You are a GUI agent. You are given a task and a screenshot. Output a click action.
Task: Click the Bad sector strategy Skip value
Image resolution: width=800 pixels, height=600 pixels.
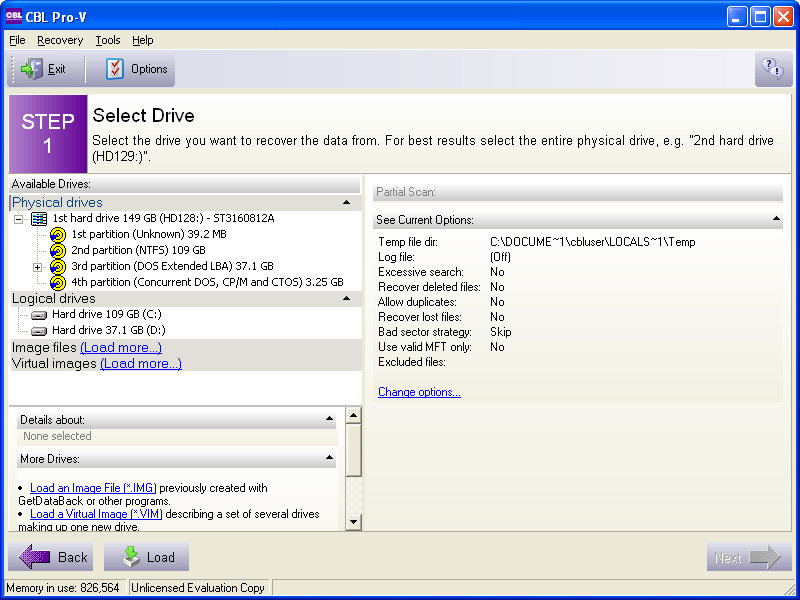pos(501,332)
